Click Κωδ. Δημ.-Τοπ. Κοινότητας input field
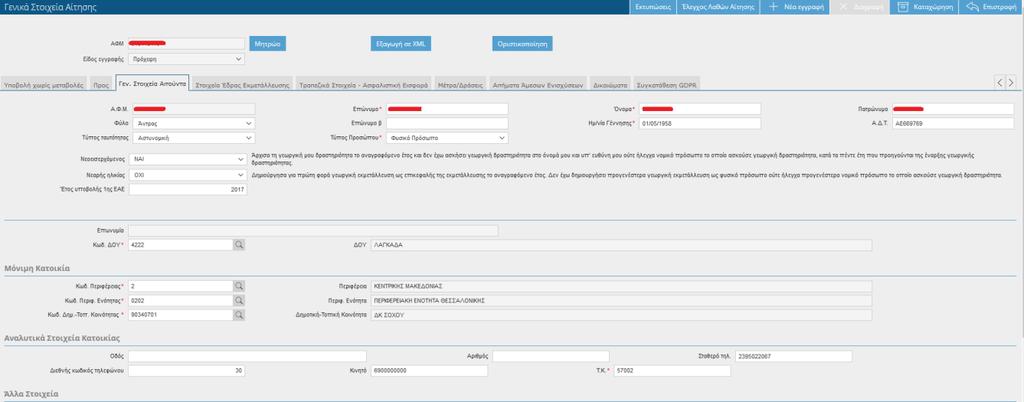The image size is (1024, 402). [181, 315]
